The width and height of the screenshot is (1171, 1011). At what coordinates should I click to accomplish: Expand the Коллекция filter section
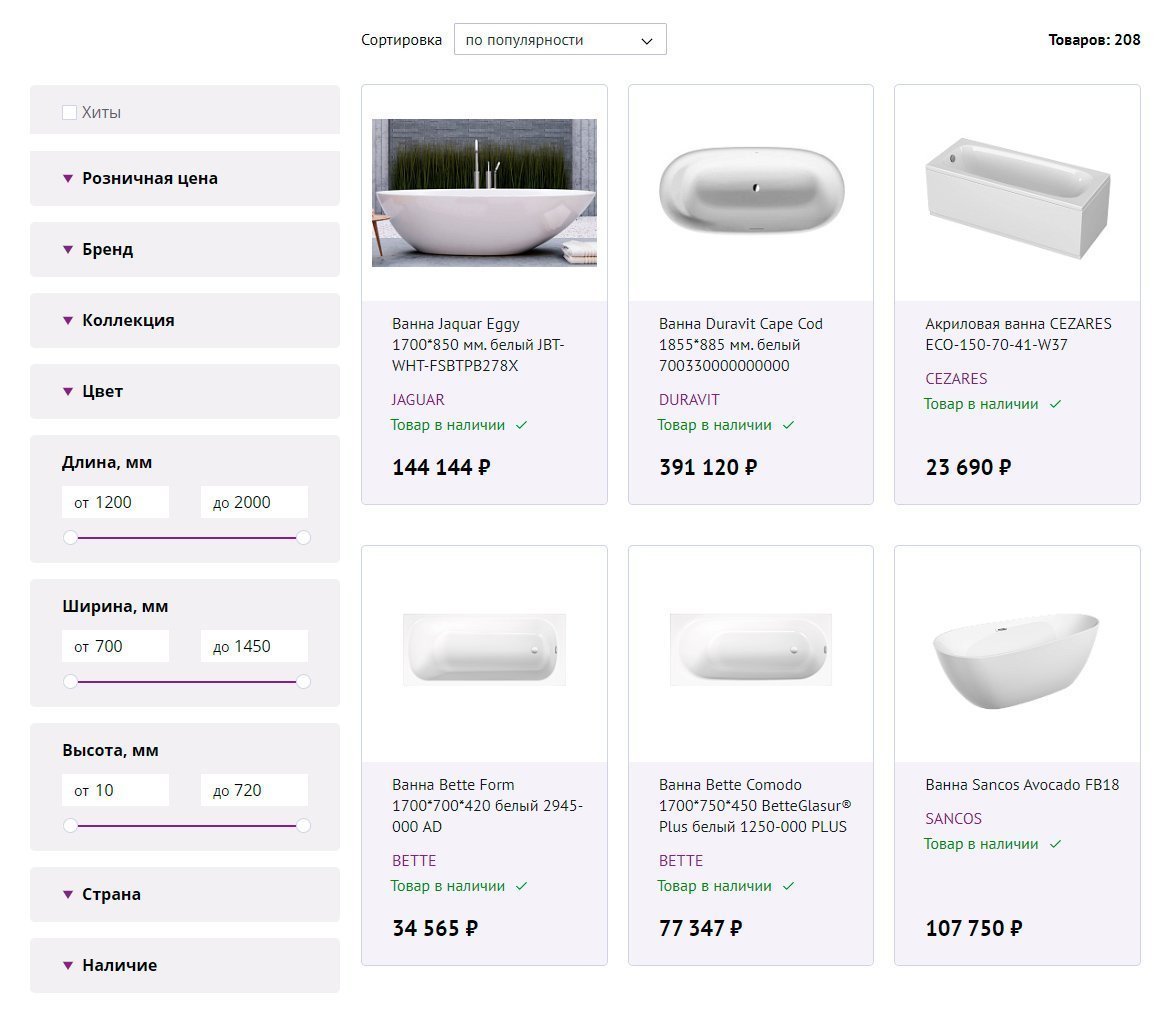point(128,321)
